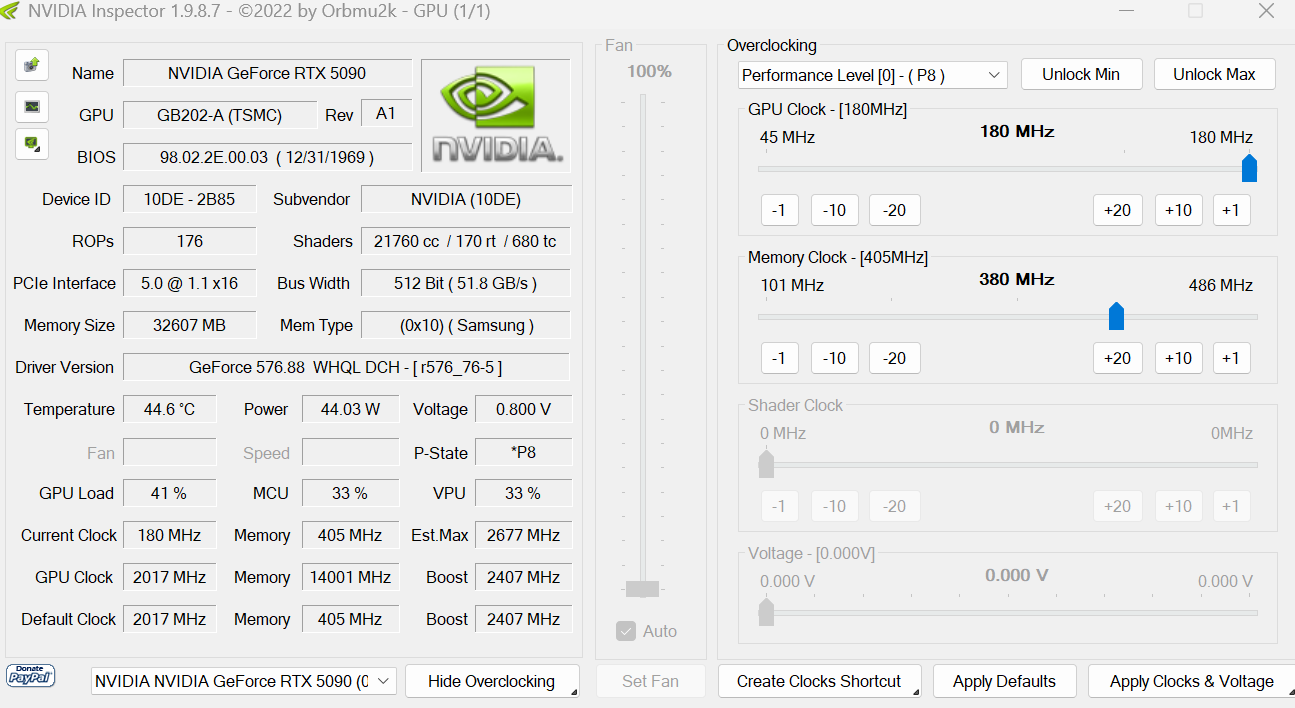Click Hide Overclocking button
Screen dimensions: 1295x708
click(492, 681)
